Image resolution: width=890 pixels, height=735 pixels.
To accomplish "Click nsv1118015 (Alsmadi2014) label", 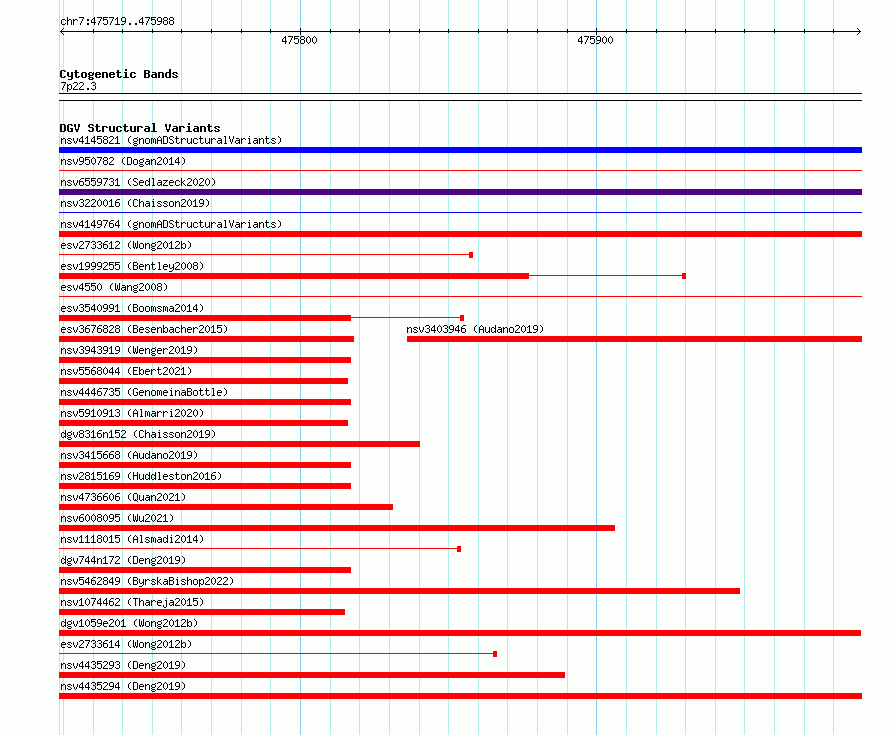I will point(132,539).
